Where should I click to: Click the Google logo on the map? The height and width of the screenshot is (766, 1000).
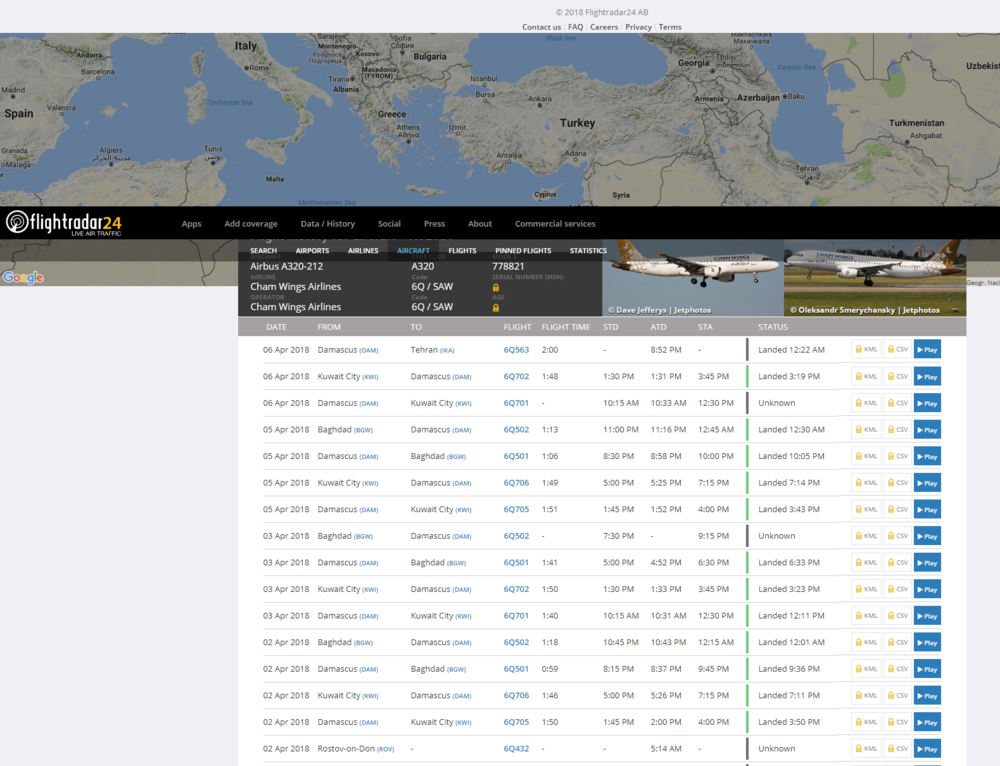pyautogui.click(x=22, y=277)
